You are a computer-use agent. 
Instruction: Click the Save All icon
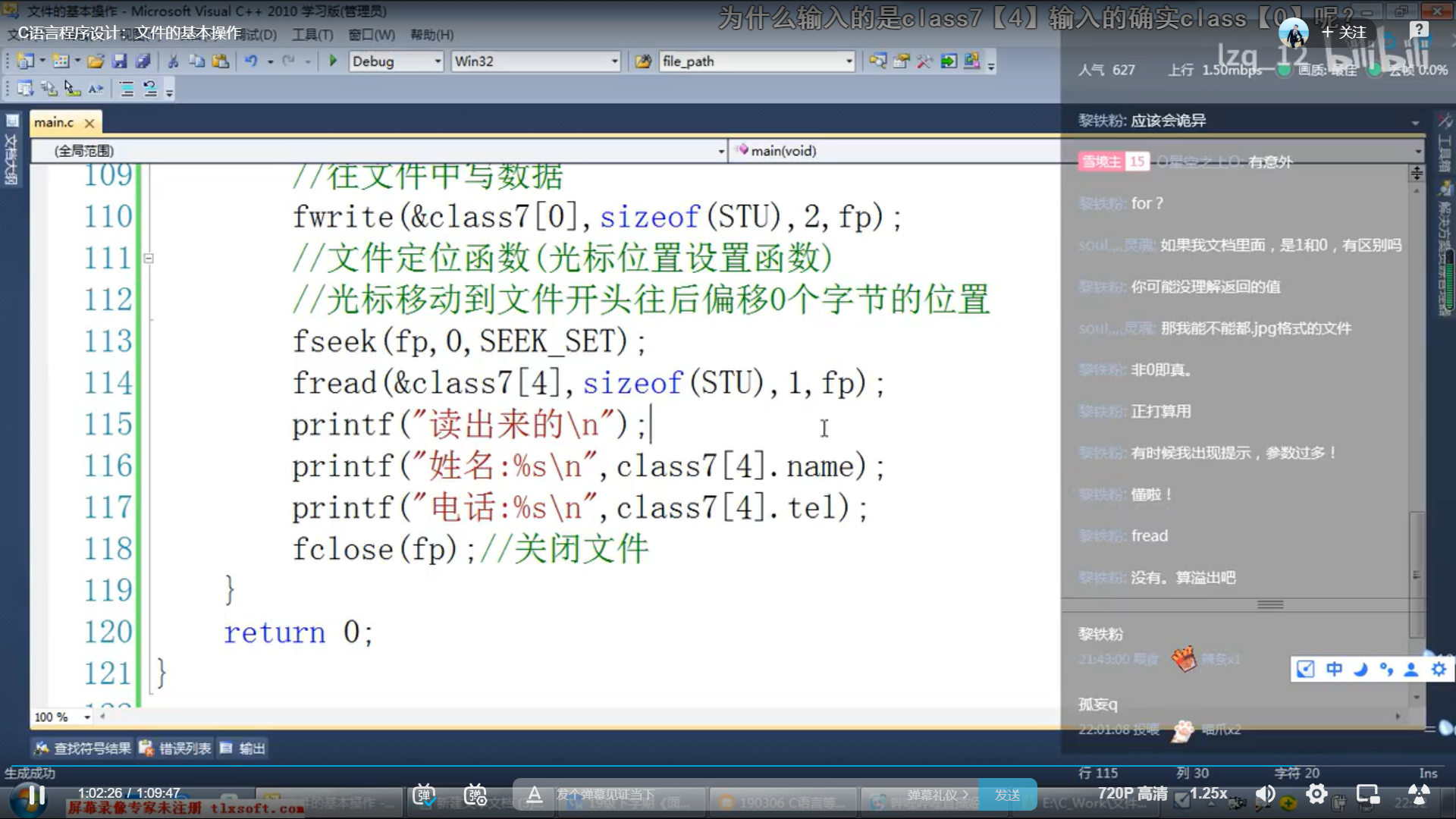tap(142, 61)
